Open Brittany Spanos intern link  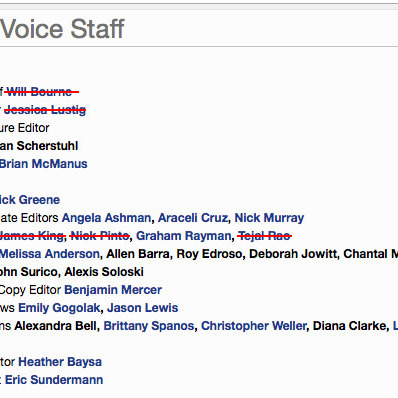point(149,326)
